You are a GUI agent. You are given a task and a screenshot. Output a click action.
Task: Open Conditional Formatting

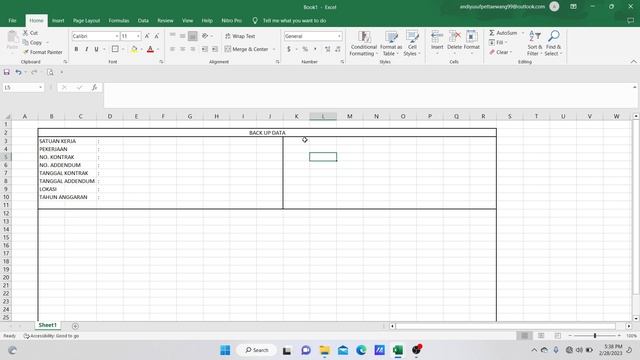coord(363,43)
